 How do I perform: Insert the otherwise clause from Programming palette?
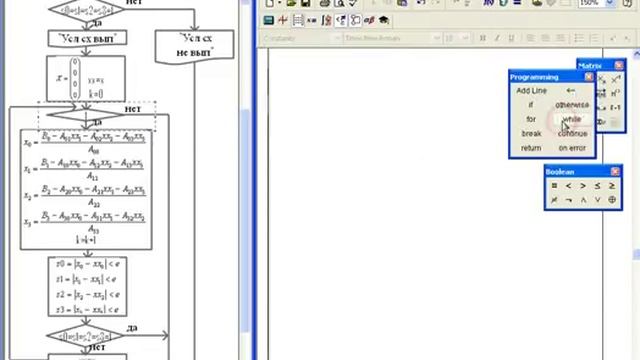tap(572, 105)
